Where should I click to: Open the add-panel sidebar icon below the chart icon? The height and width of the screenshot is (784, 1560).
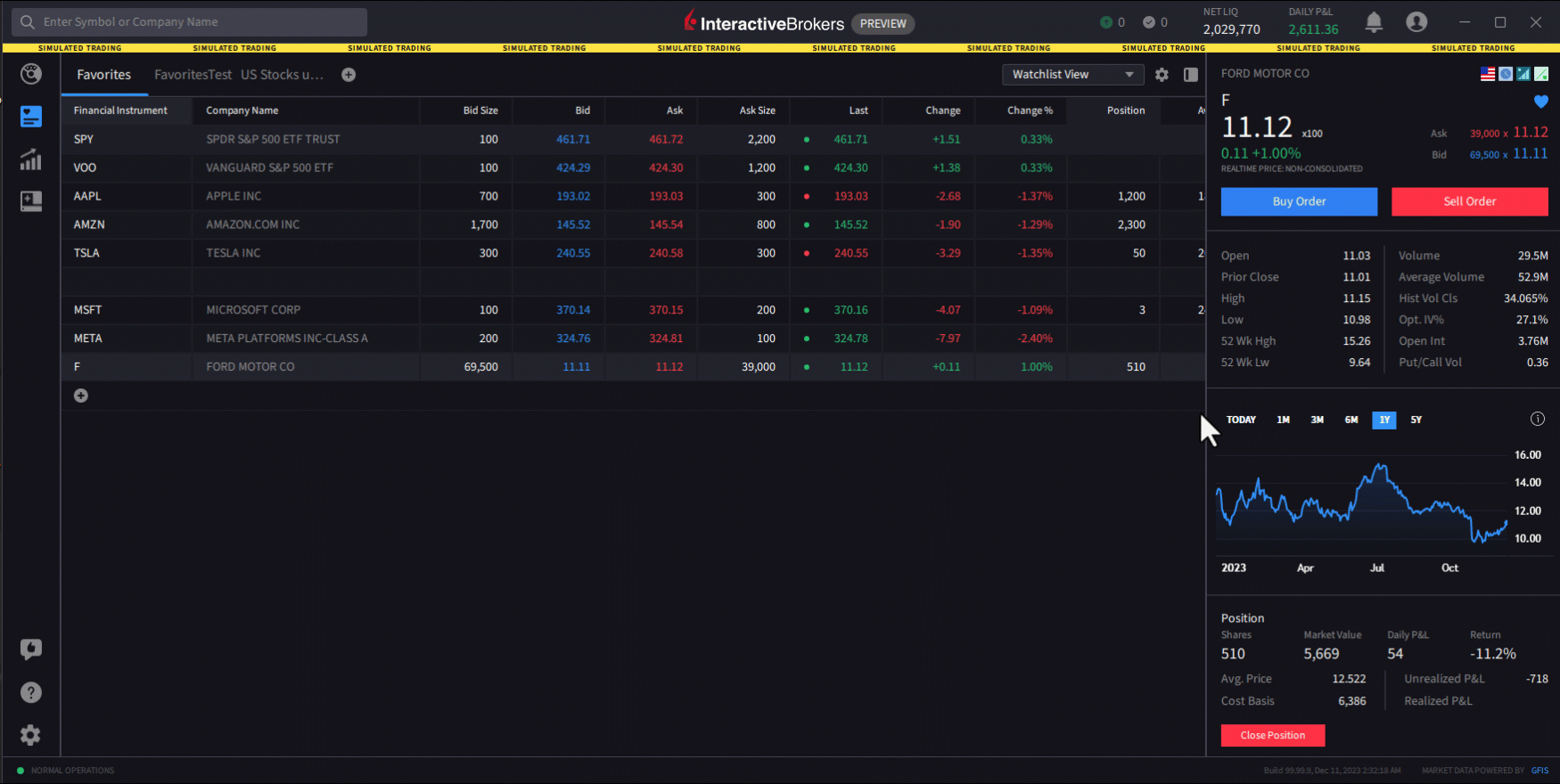click(x=31, y=201)
